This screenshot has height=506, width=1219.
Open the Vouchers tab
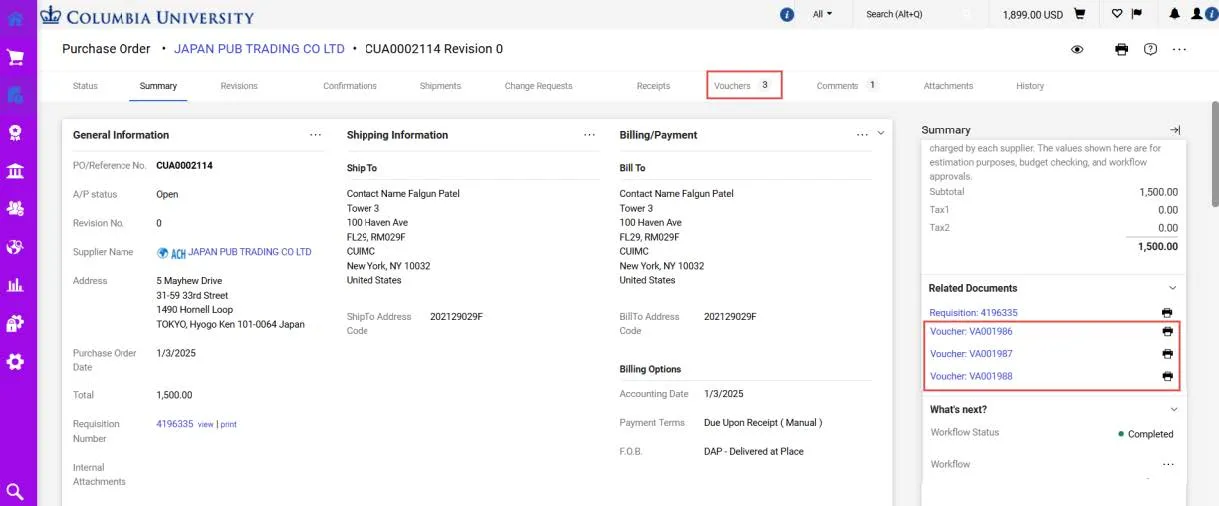click(x=743, y=86)
